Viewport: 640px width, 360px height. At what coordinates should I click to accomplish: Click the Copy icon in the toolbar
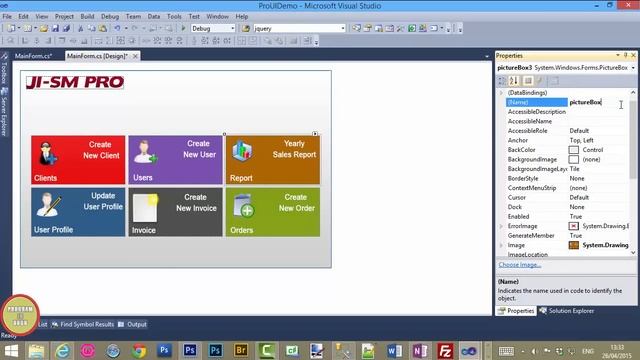pyautogui.click(x=91, y=28)
